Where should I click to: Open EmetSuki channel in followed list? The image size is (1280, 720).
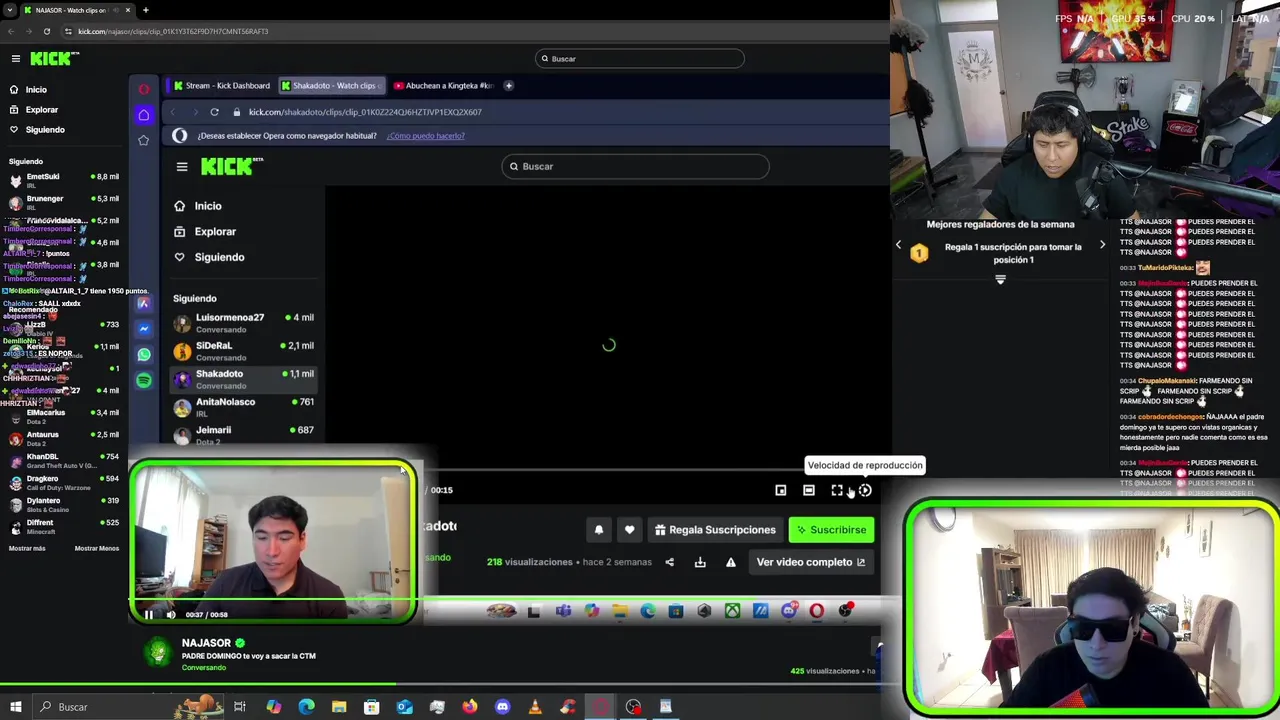[x=64, y=181]
